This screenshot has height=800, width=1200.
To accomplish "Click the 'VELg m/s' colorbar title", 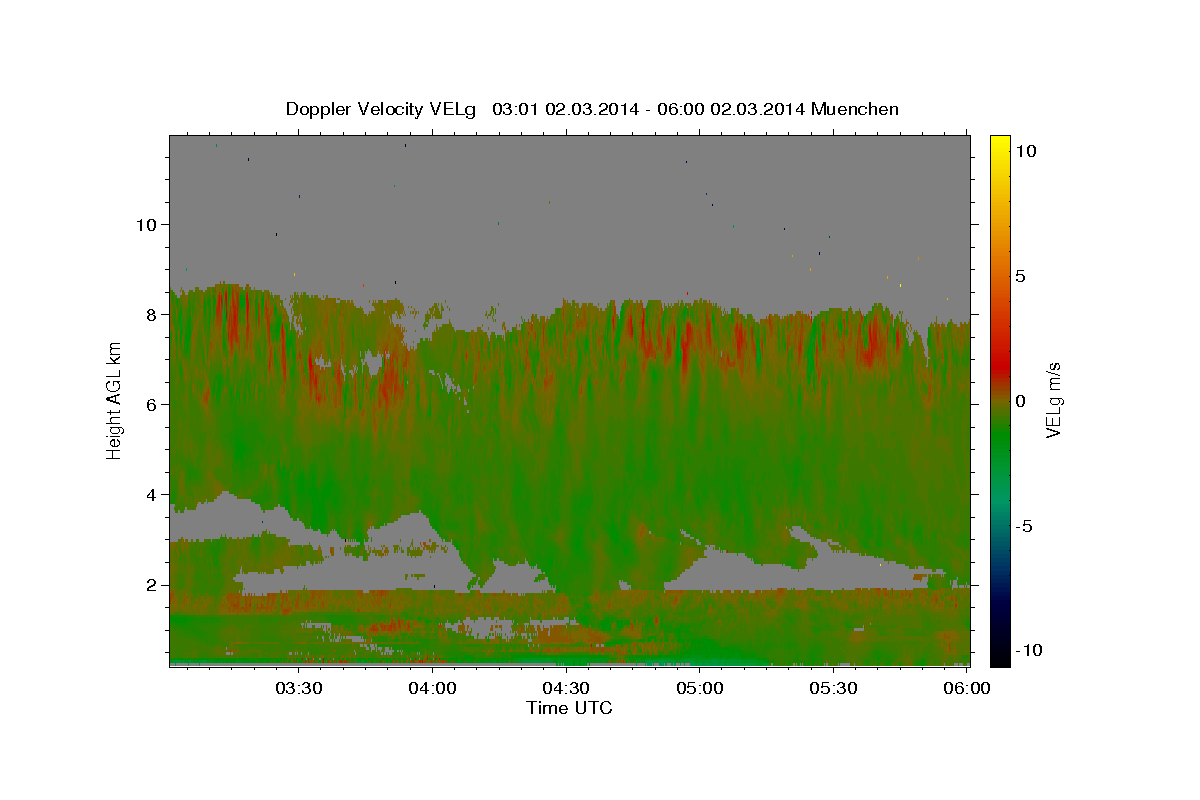I will pos(1054,401).
